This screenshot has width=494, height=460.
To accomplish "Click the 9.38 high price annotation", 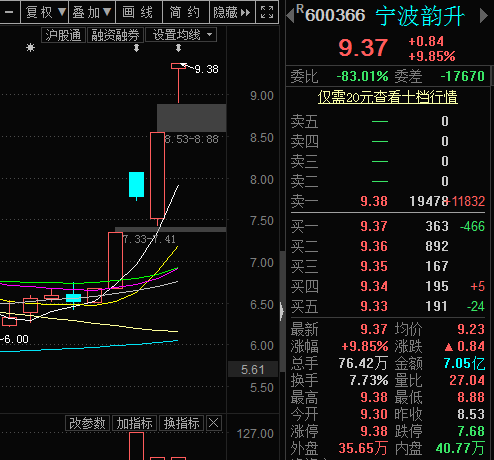I will coord(207,69).
